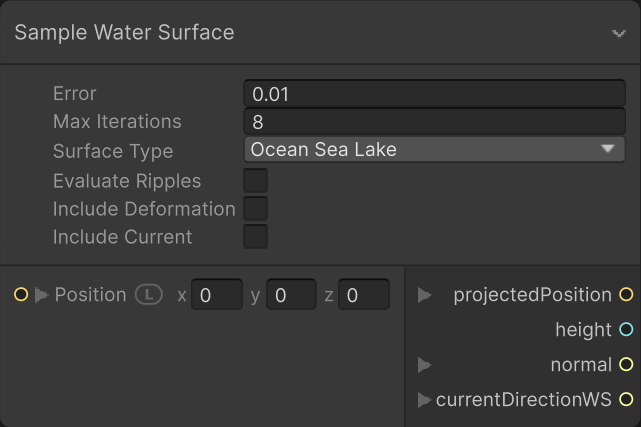Click the height output port circle
This screenshot has width=641, height=427.
(x=626, y=330)
